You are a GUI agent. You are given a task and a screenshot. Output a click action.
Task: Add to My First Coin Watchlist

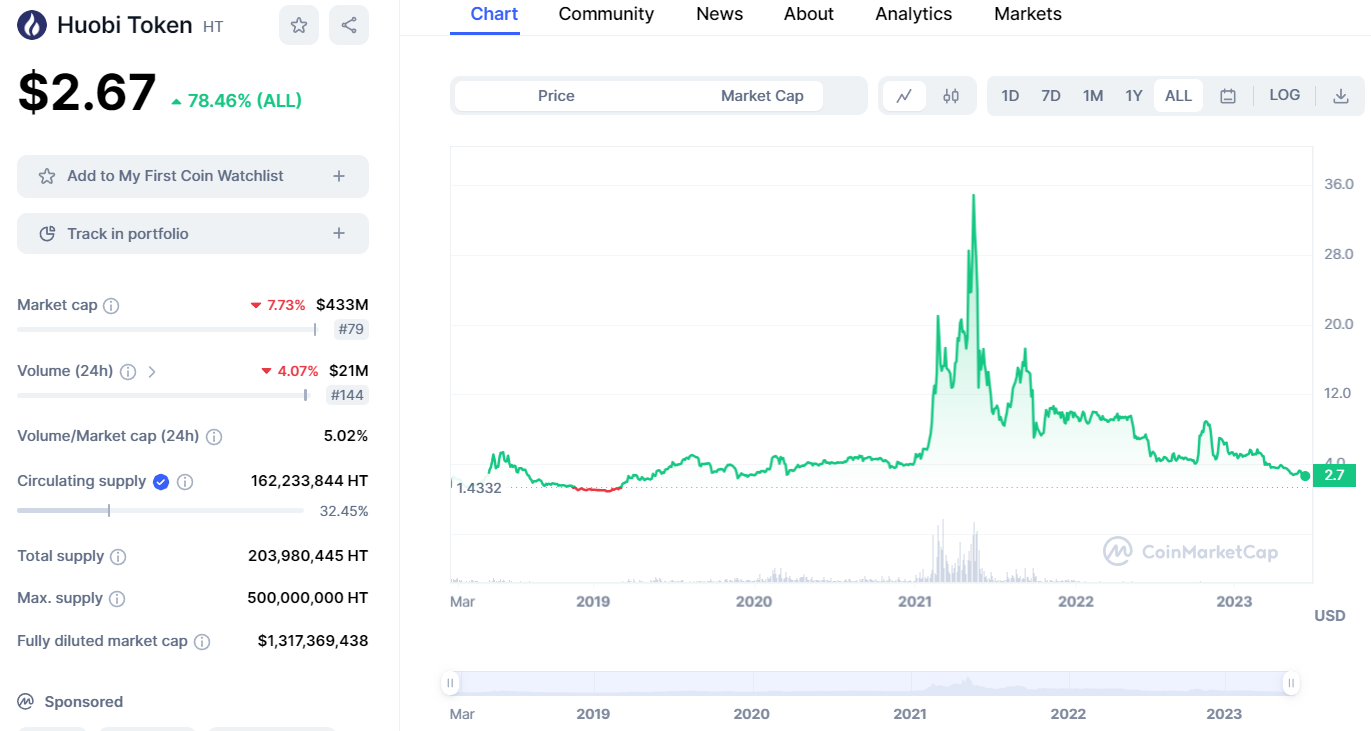(x=193, y=176)
